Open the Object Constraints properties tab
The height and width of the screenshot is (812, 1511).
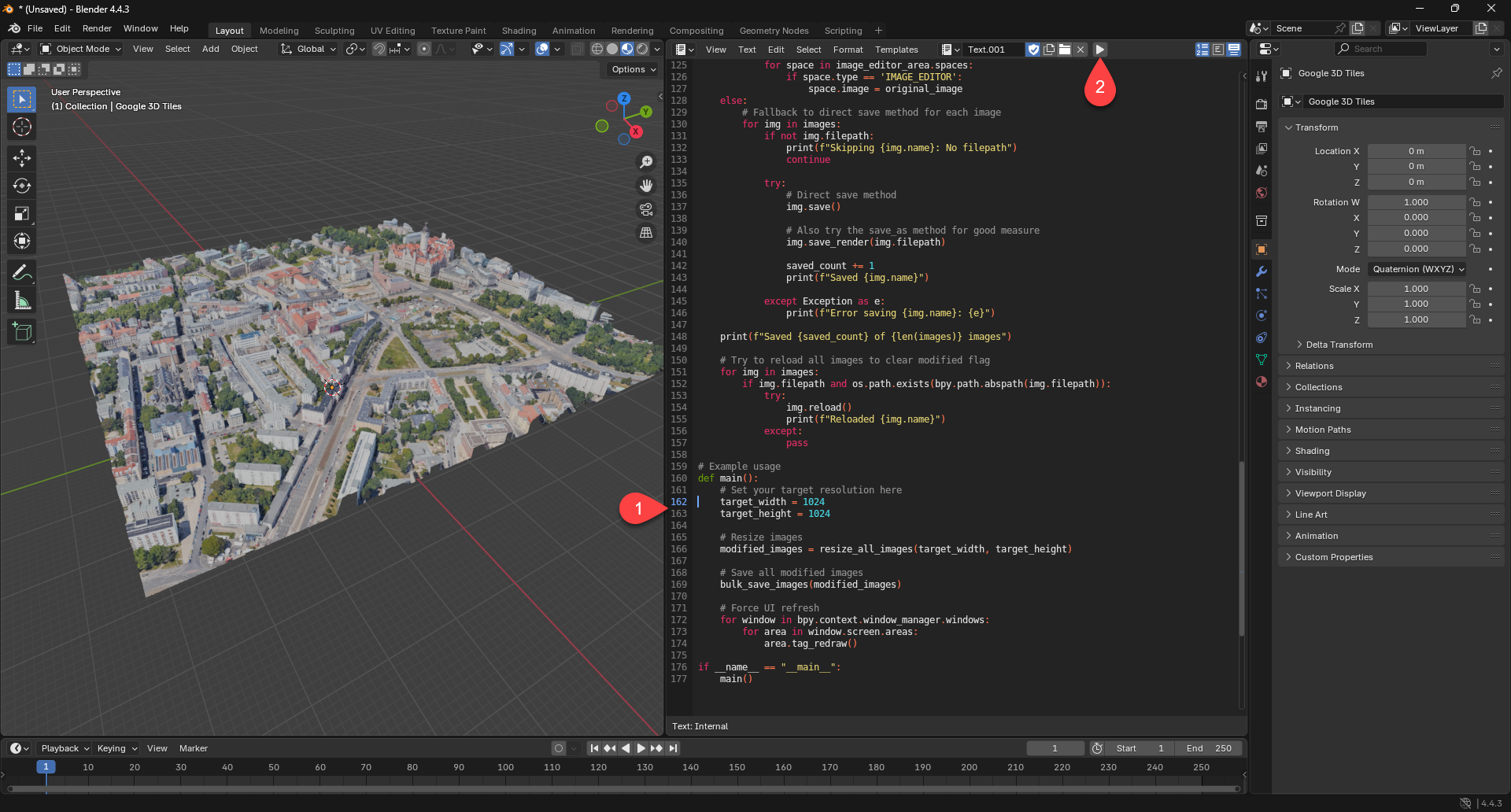point(1262,338)
